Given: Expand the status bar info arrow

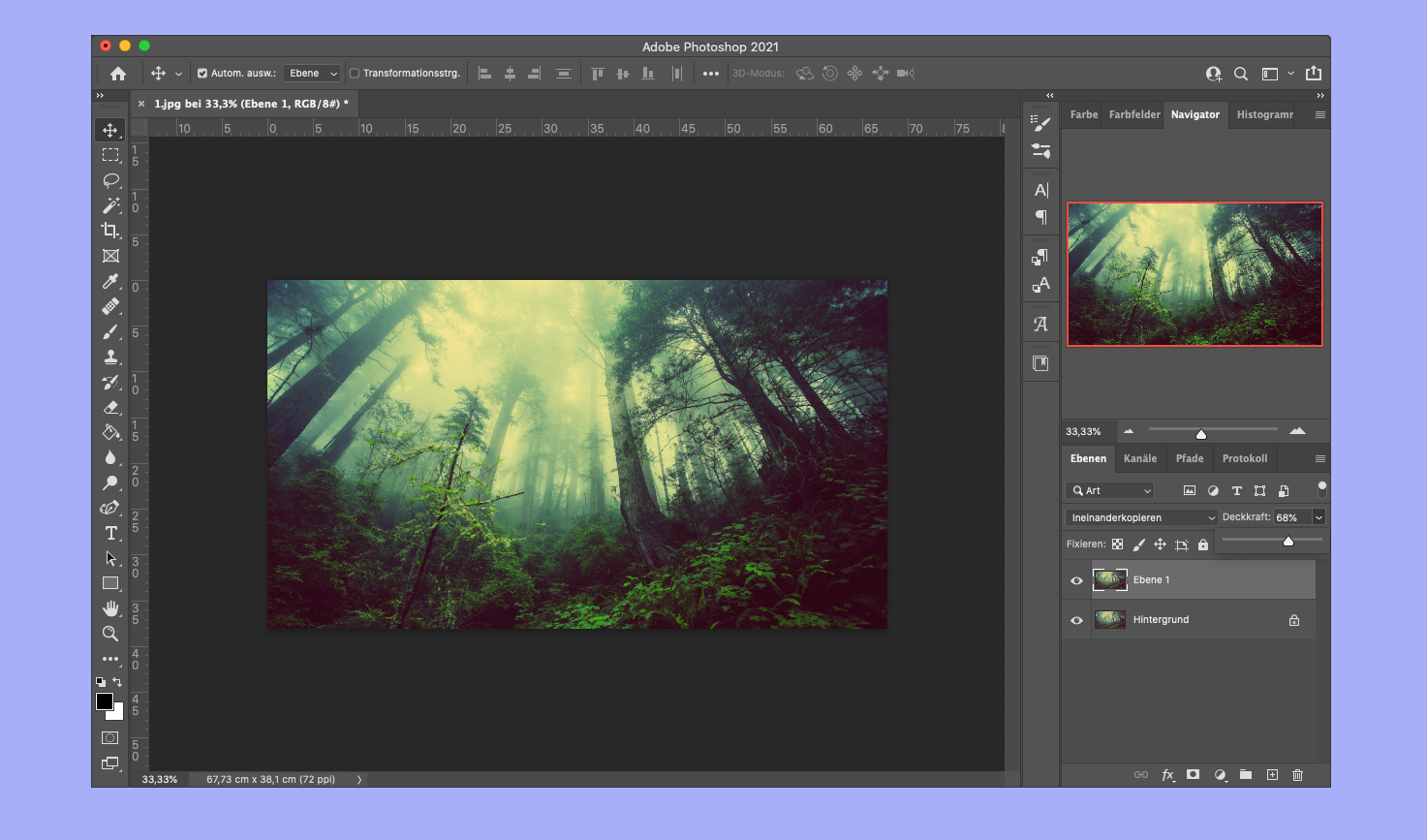Looking at the screenshot, I should click(359, 779).
